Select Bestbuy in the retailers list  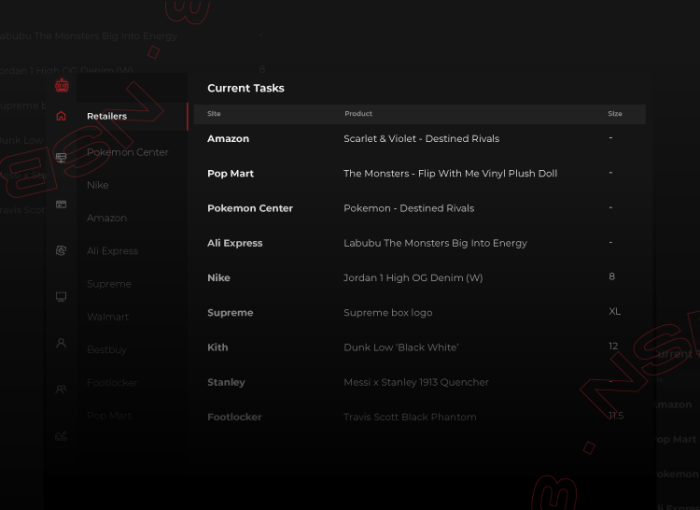(x=107, y=350)
